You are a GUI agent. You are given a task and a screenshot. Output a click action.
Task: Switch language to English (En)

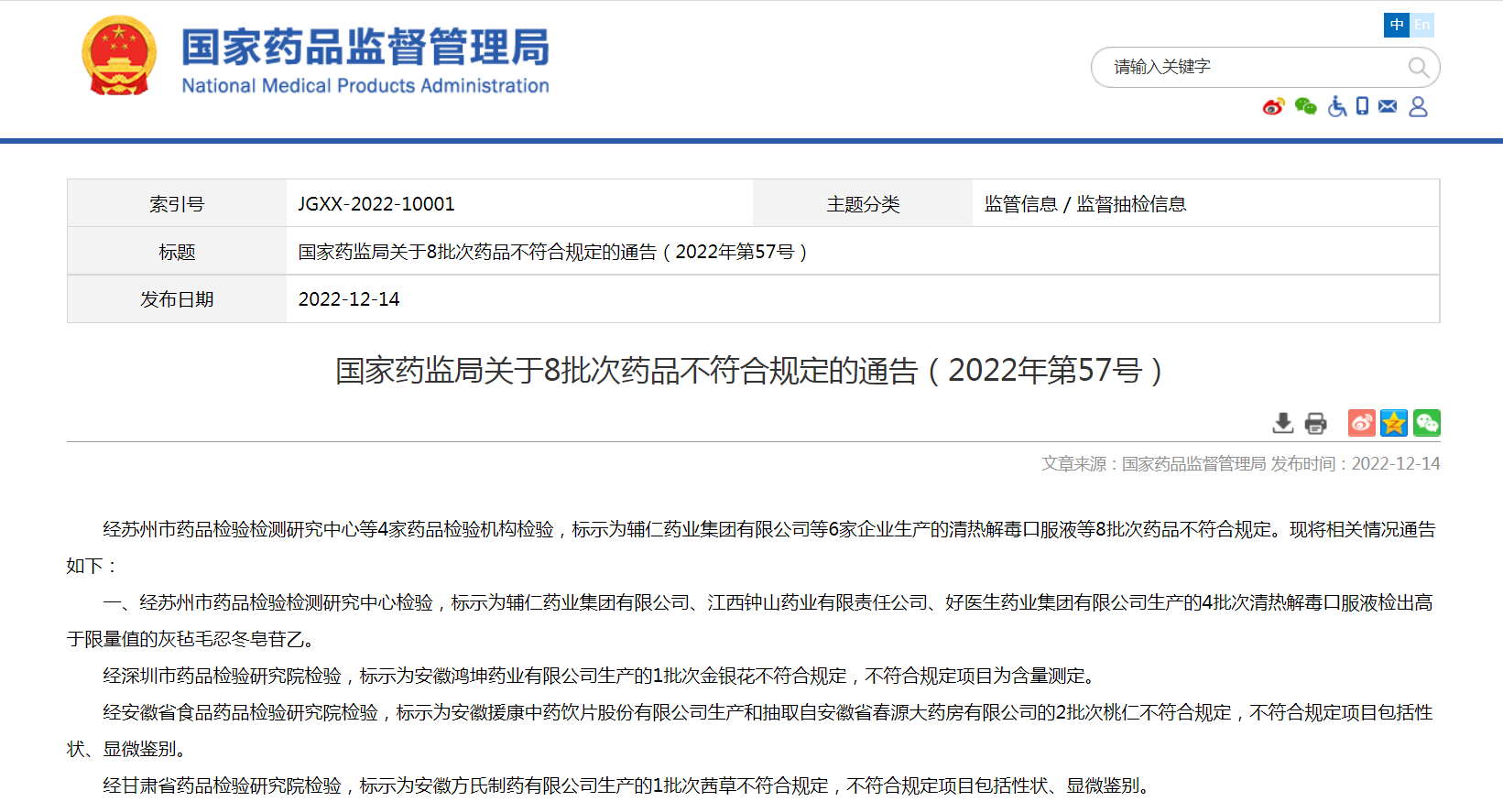point(1421,25)
